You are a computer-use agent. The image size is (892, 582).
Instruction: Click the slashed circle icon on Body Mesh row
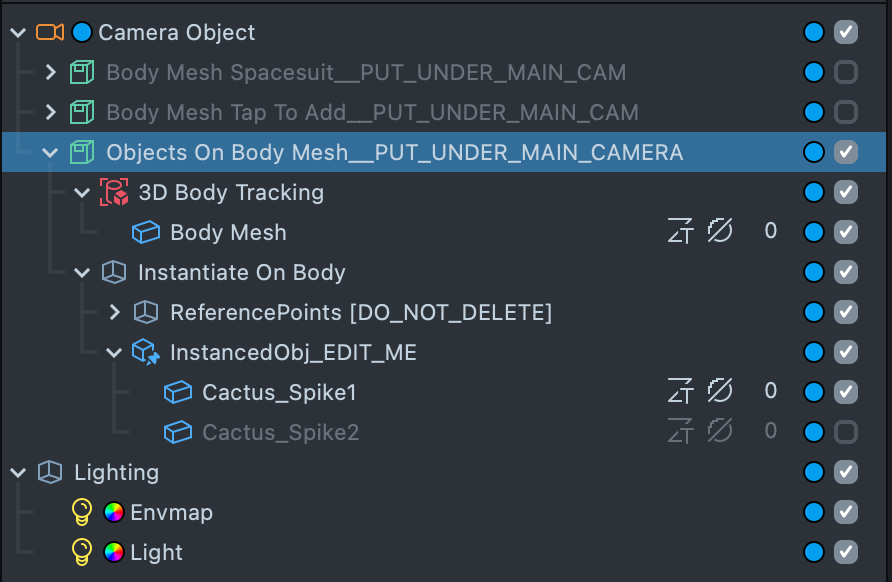(x=720, y=232)
